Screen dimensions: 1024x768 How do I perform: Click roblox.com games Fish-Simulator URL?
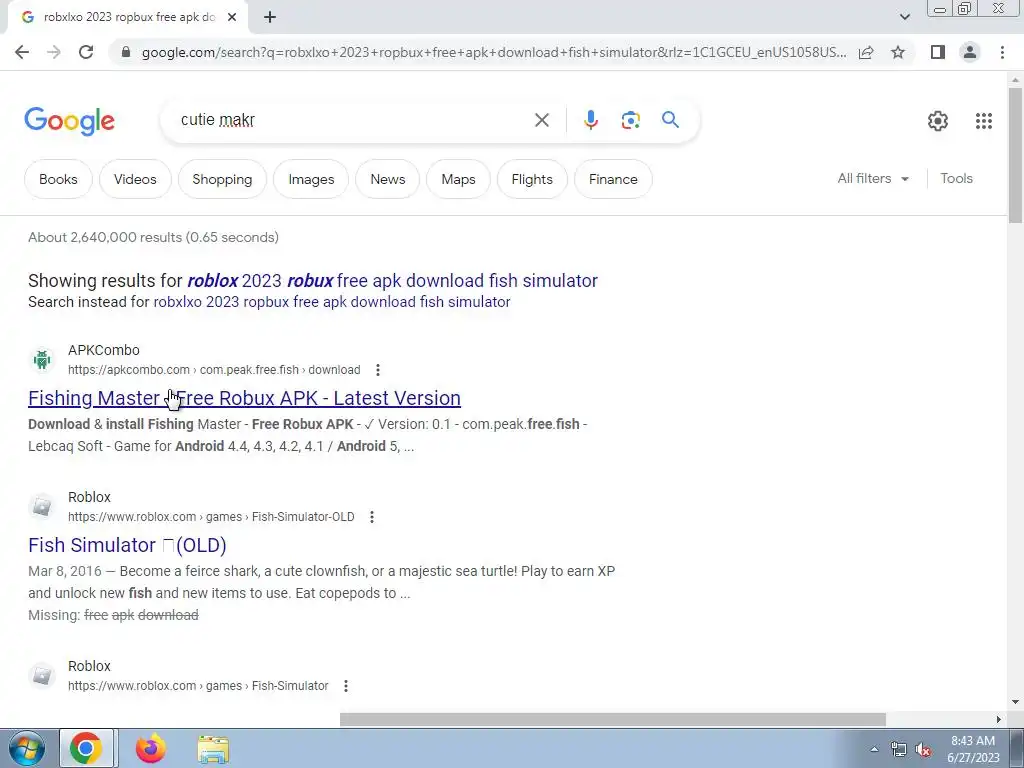click(x=198, y=686)
